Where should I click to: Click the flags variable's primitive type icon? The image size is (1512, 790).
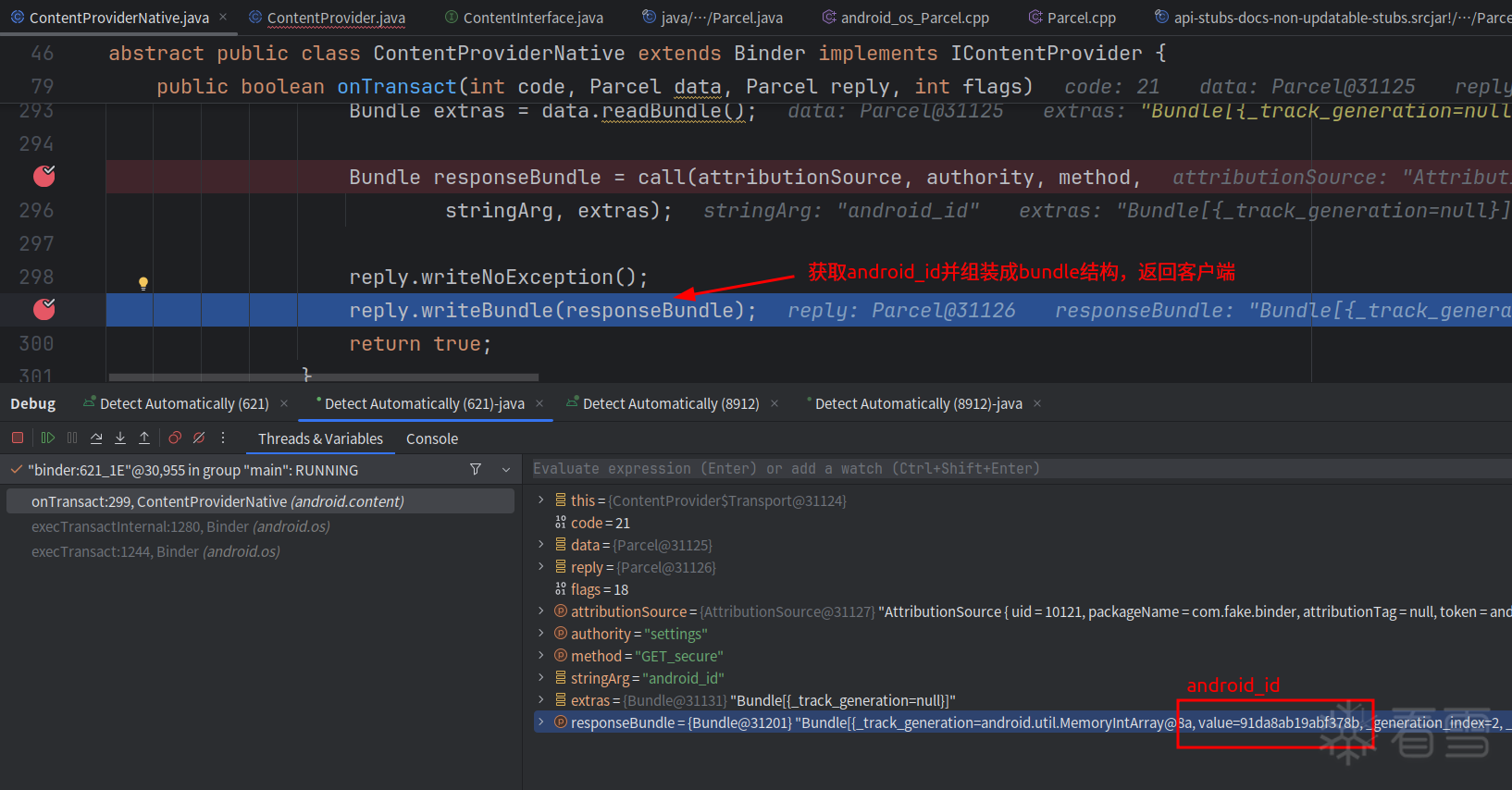coord(561,589)
